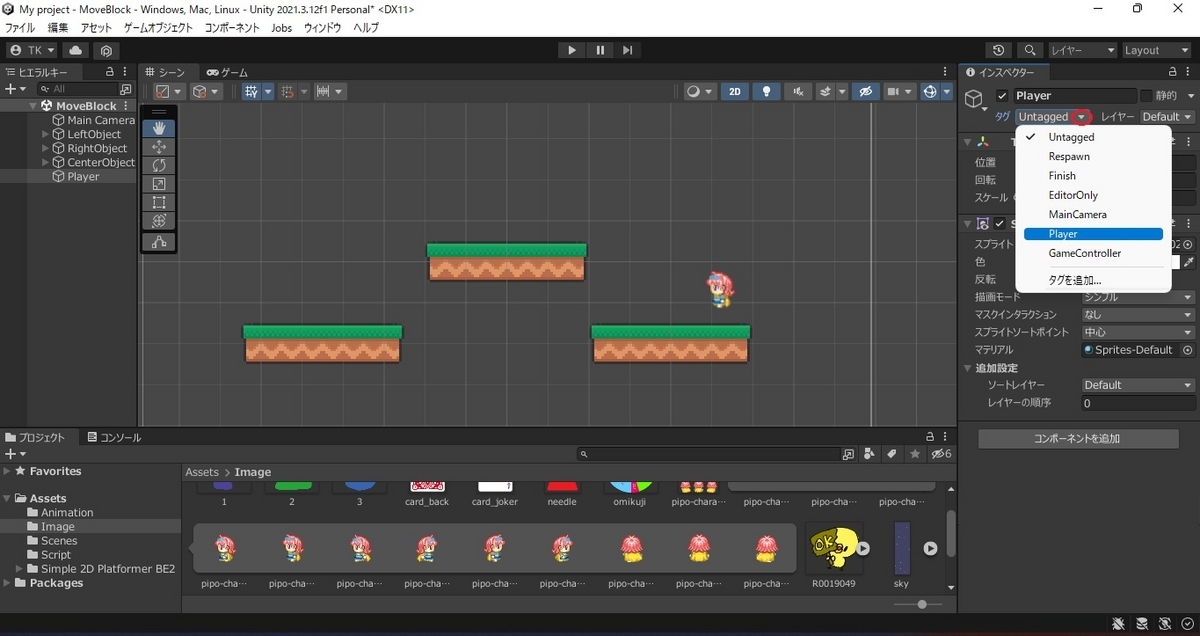Click the Step frame button
The image size is (1200, 636).
point(627,50)
